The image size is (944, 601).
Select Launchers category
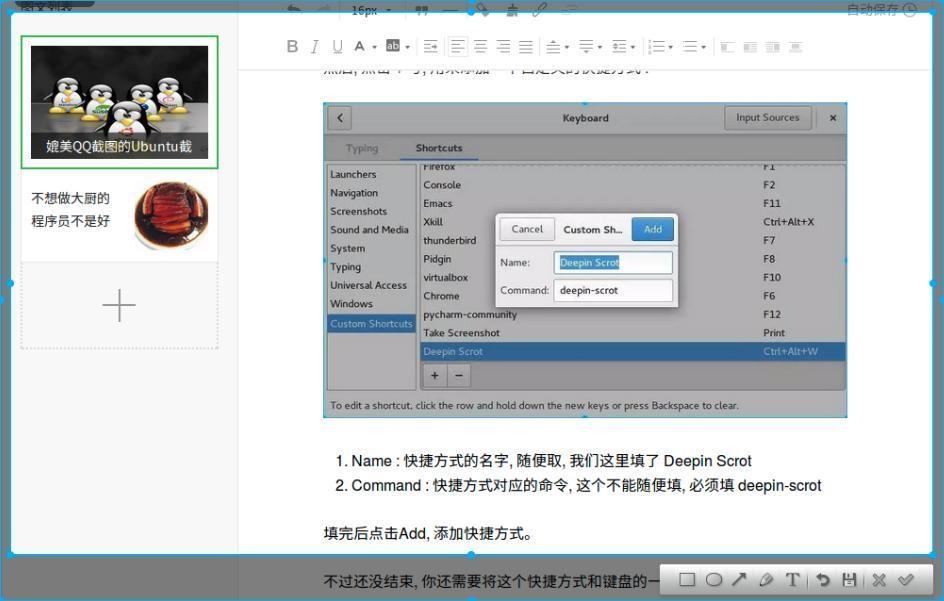[x=353, y=174]
